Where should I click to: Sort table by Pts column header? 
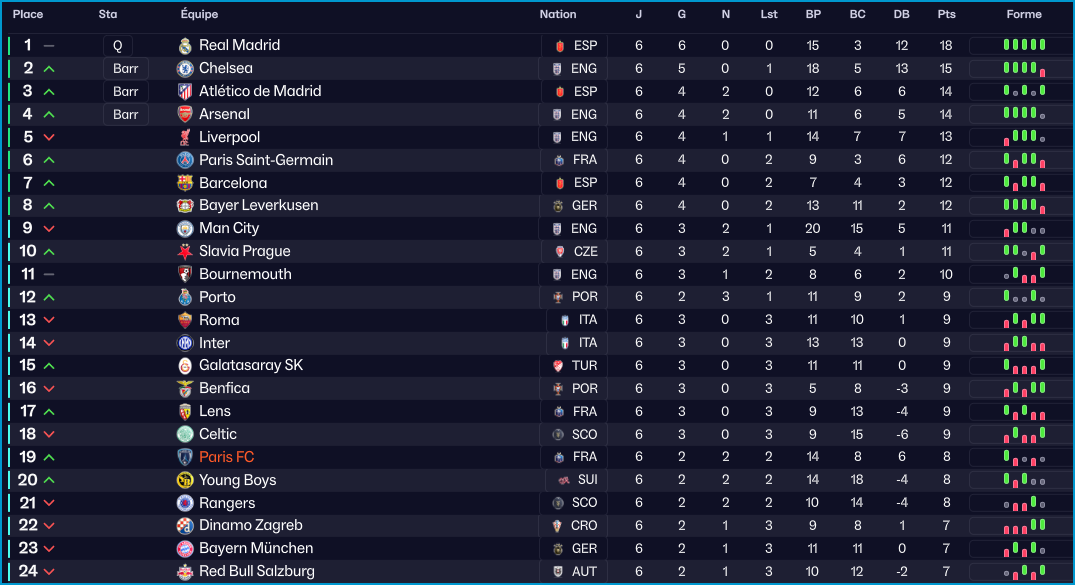946,15
